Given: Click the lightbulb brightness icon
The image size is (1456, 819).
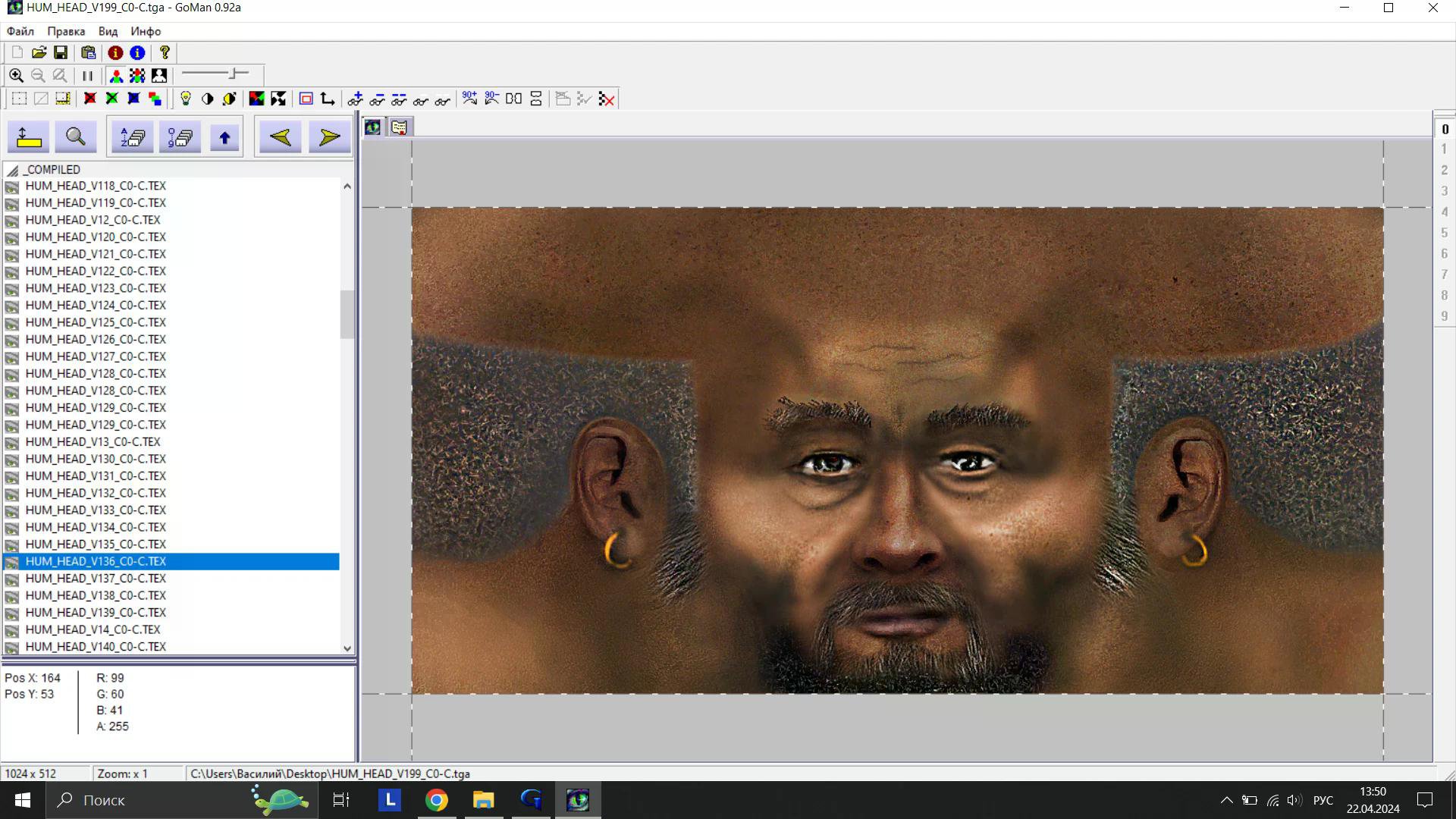Looking at the screenshot, I should pyautogui.click(x=185, y=99).
